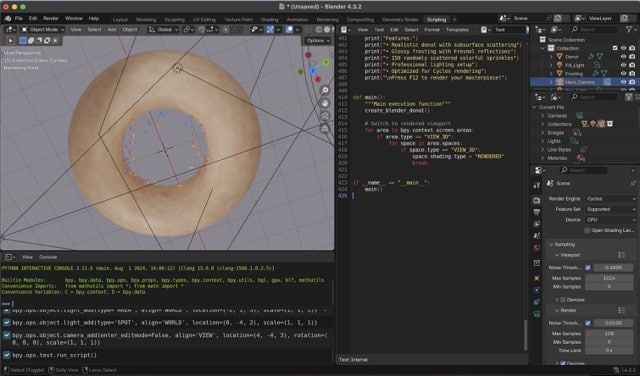Open the Render Engine Cycles dropdown

tap(610, 199)
